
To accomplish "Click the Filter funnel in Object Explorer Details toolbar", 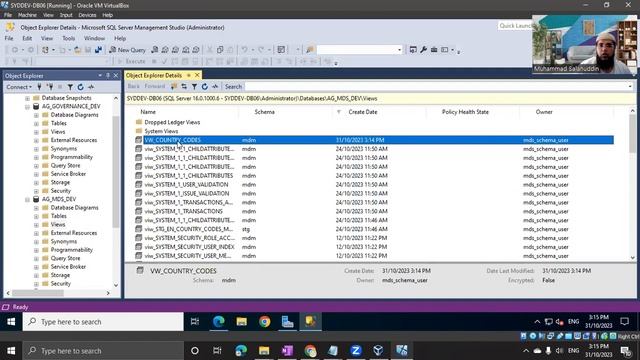I will 194,87.
